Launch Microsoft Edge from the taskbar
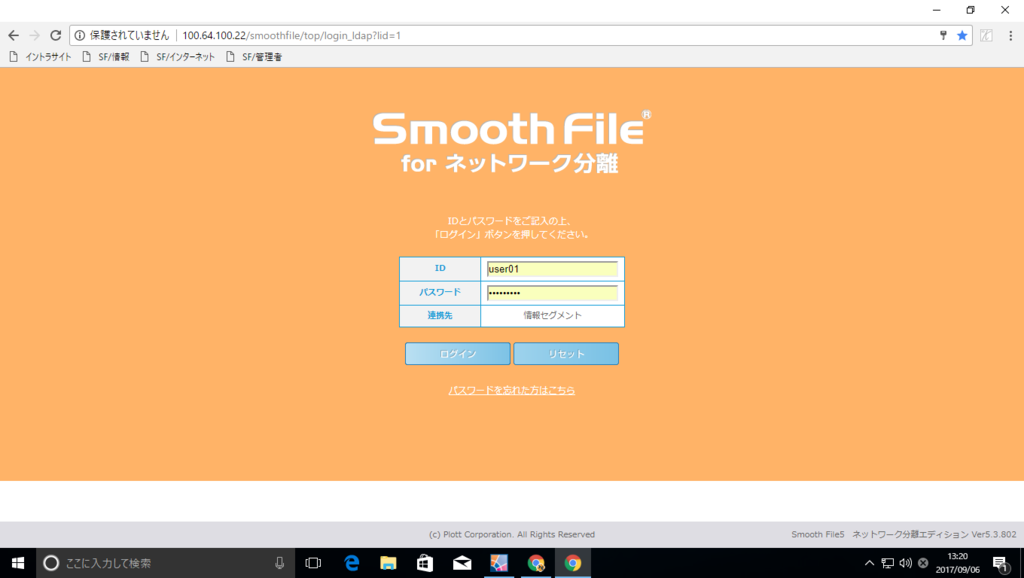This screenshot has height=578, width=1024. 350,563
